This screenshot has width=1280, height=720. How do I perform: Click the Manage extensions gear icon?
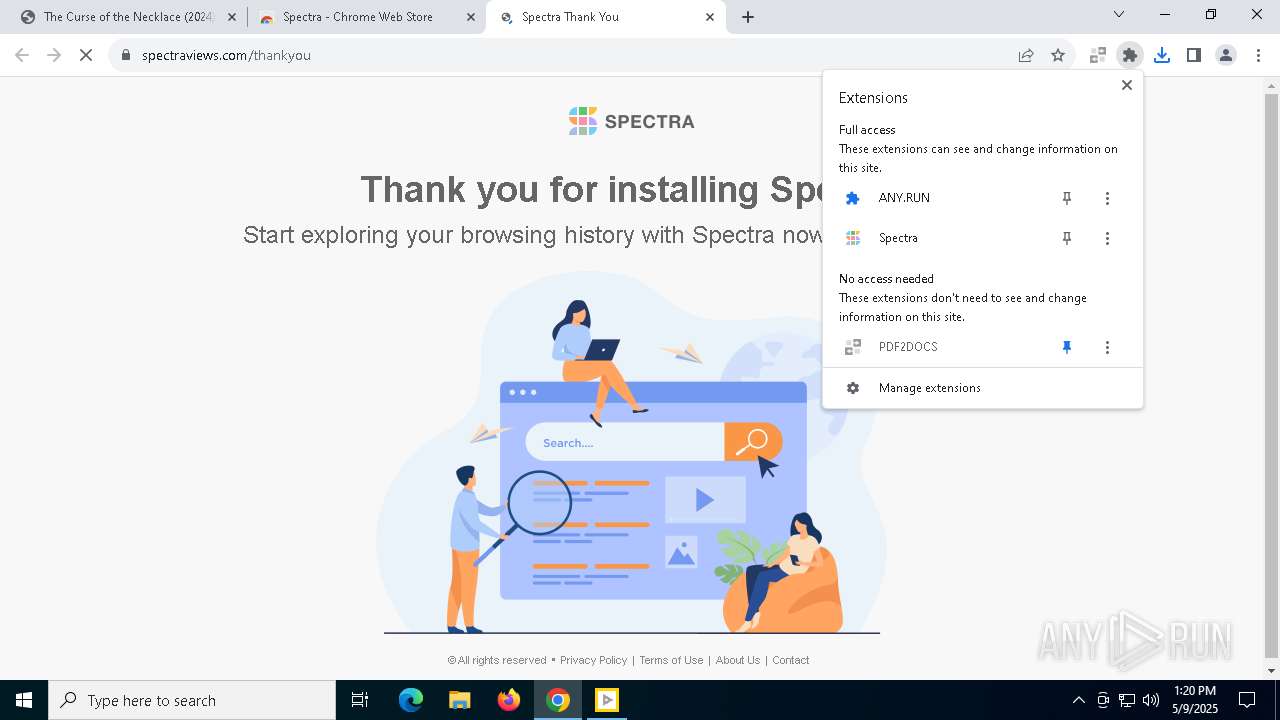pyautogui.click(x=853, y=388)
